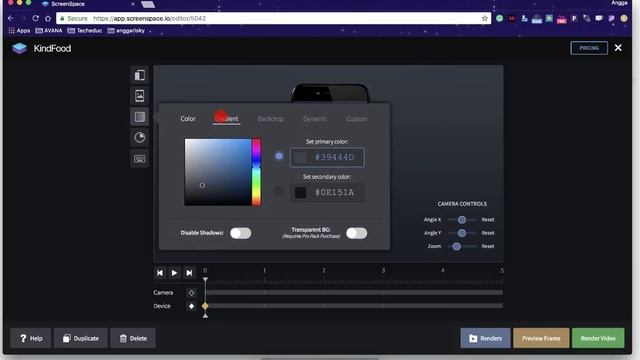The width and height of the screenshot is (640, 360).
Task: Skip to the next keyframe
Action: (x=189, y=273)
